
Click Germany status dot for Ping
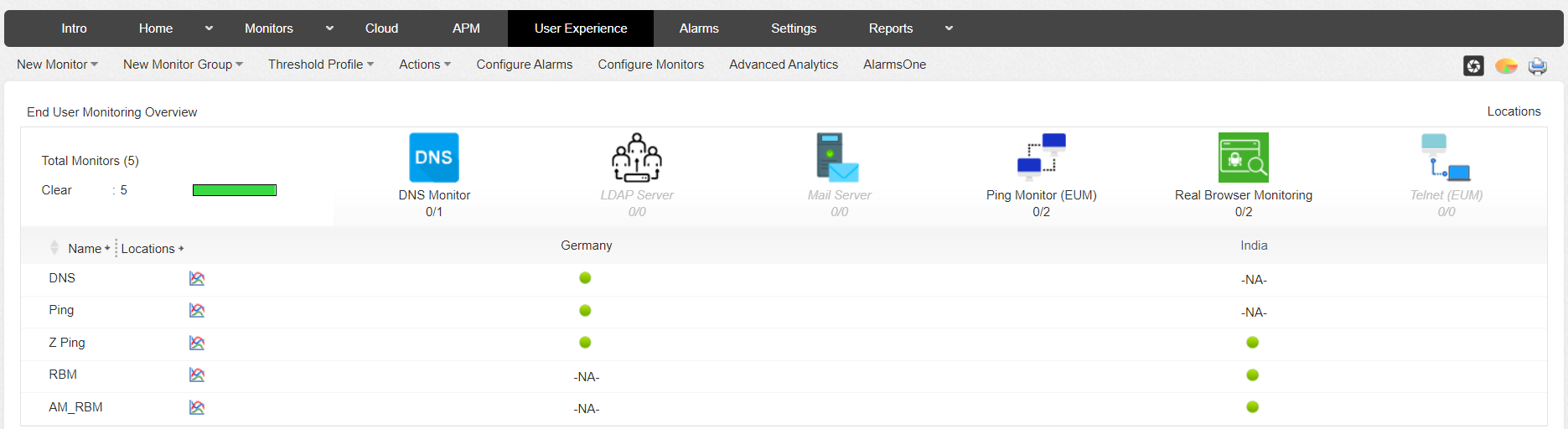585,311
